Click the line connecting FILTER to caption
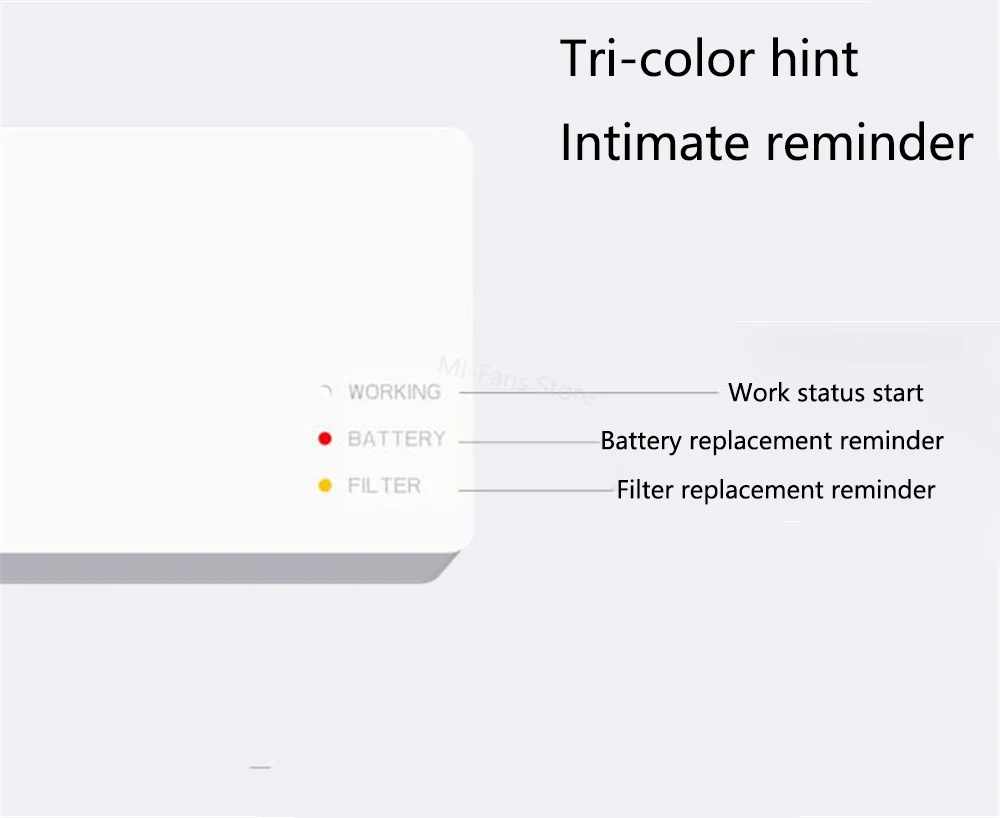This screenshot has height=818, width=1000. point(536,490)
